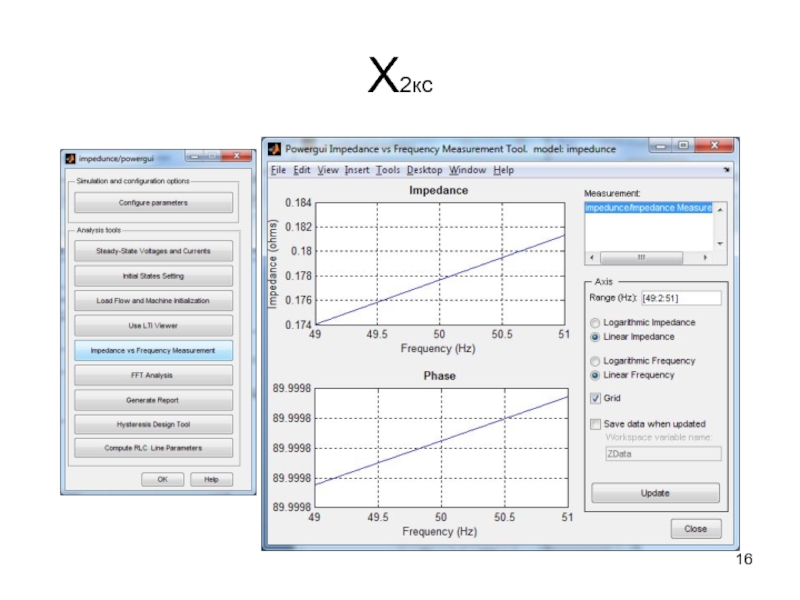
Task: Close Impedance tool window with X
Action: click(x=714, y=146)
